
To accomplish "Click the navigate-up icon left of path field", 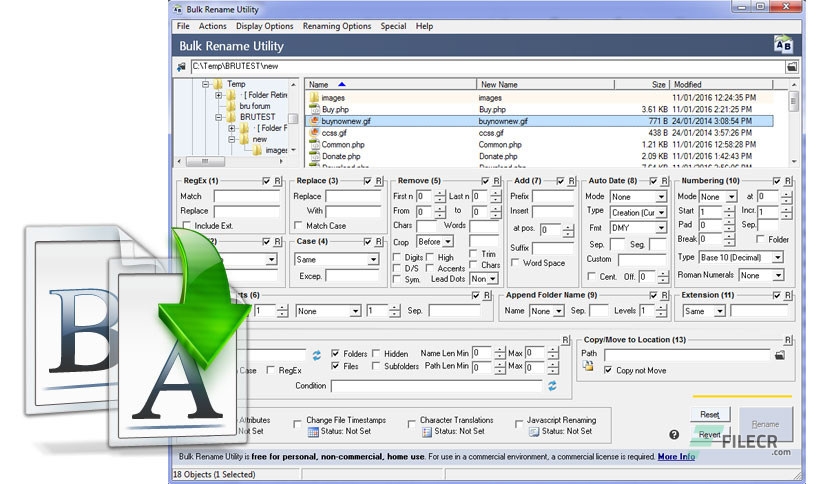I will (x=181, y=67).
